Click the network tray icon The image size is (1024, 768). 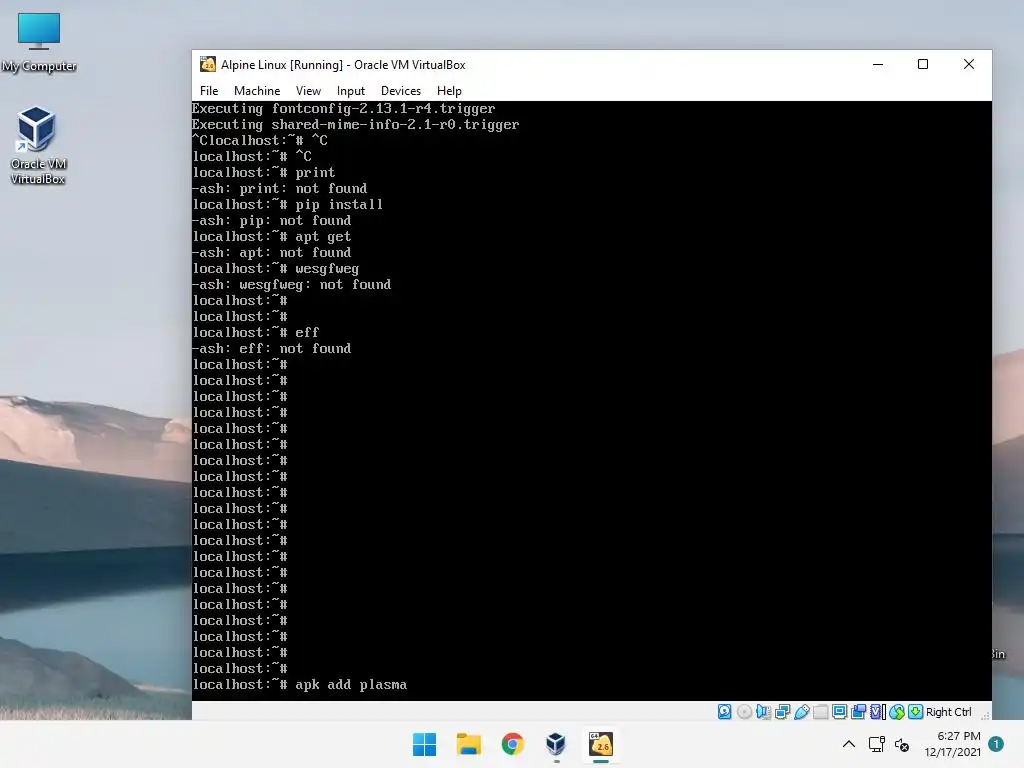click(876, 744)
